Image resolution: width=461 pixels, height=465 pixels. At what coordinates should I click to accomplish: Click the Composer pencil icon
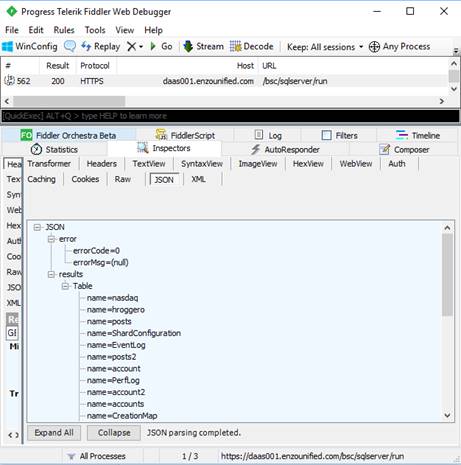[x=384, y=149]
